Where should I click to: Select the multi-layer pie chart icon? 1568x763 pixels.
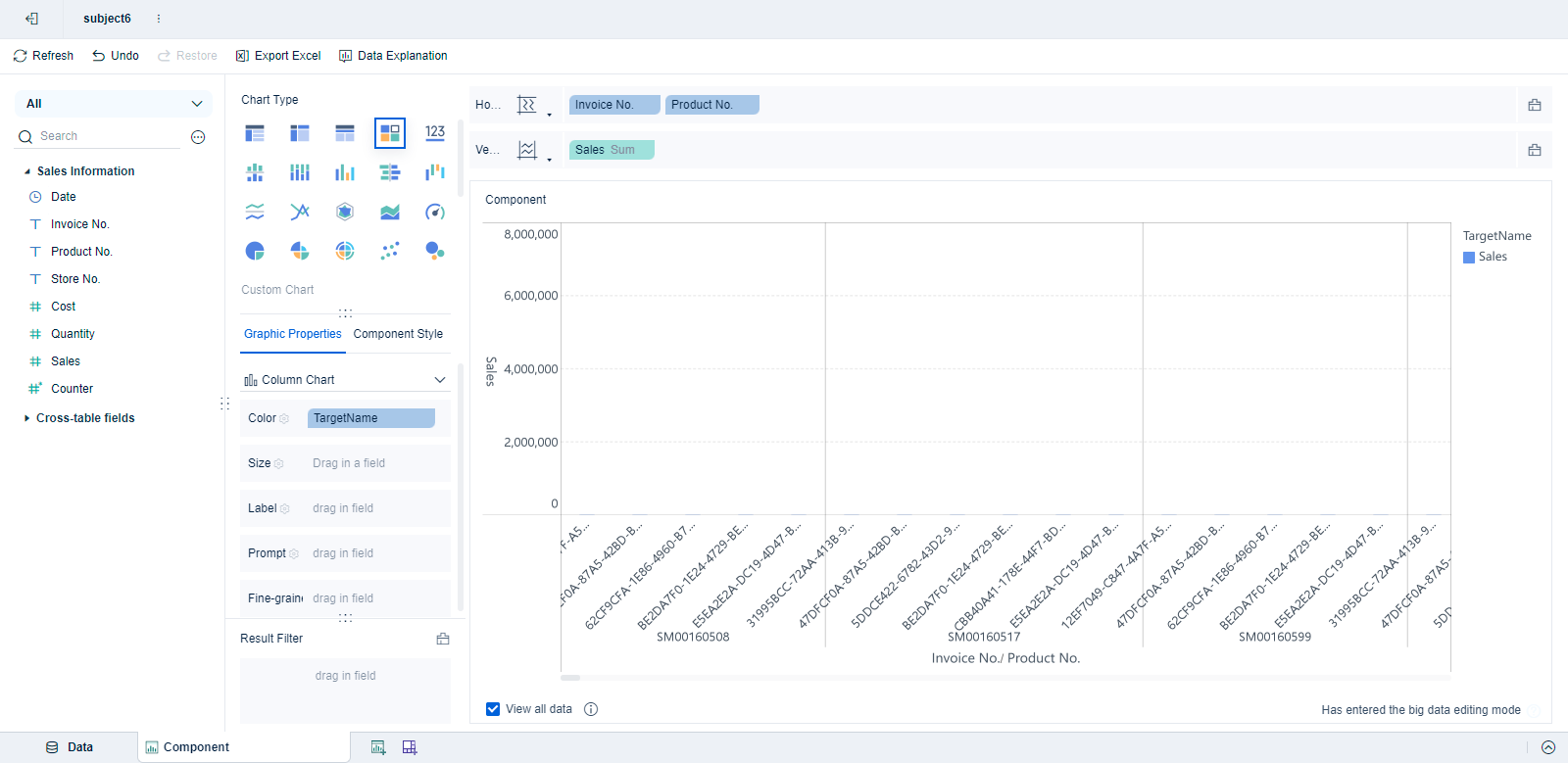click(x=345, y=251)
